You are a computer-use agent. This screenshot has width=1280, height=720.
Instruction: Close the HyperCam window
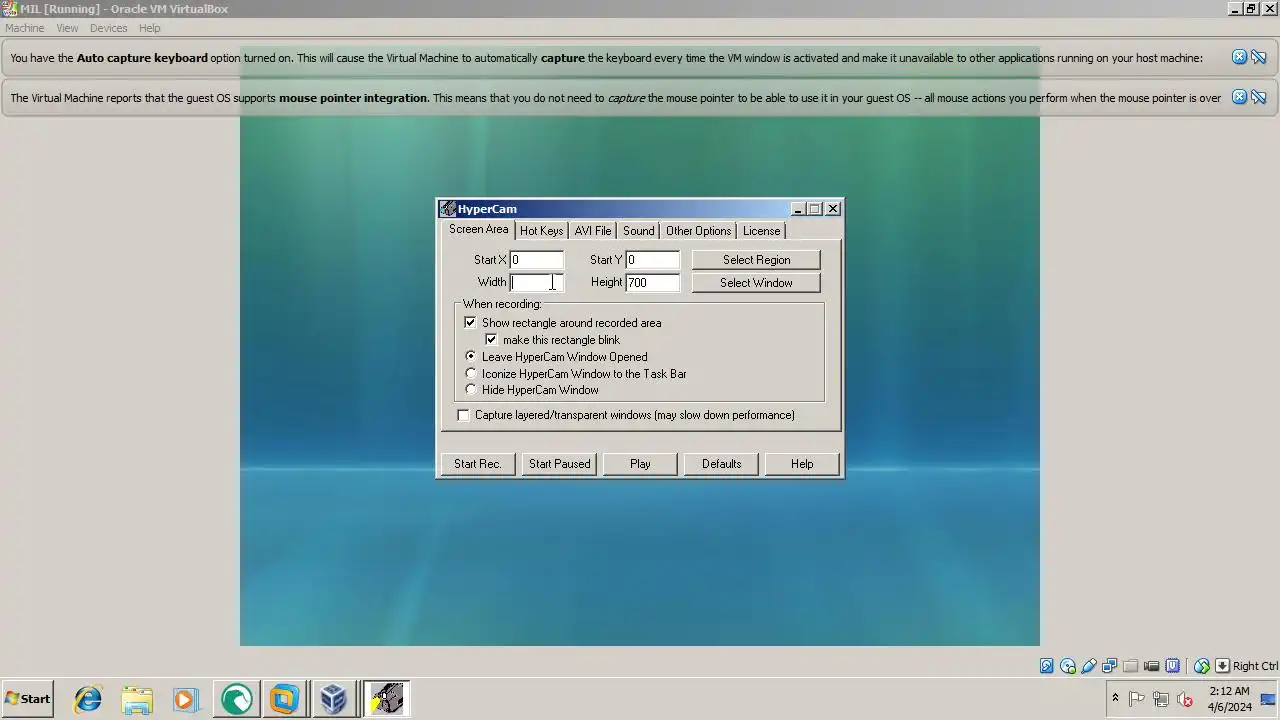tap(833, 209)
